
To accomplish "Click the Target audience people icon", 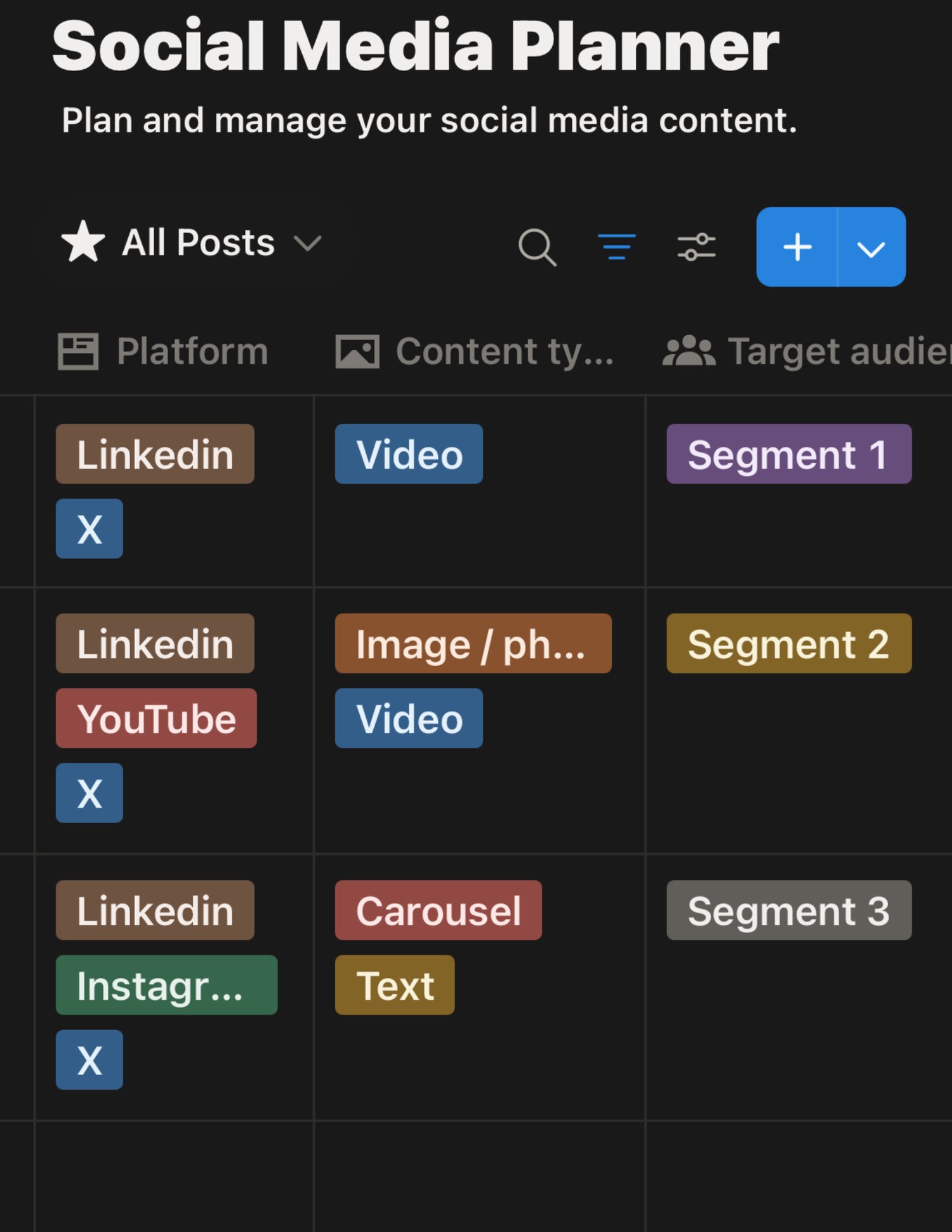I will pyautogui.click(x=689, y=351).
